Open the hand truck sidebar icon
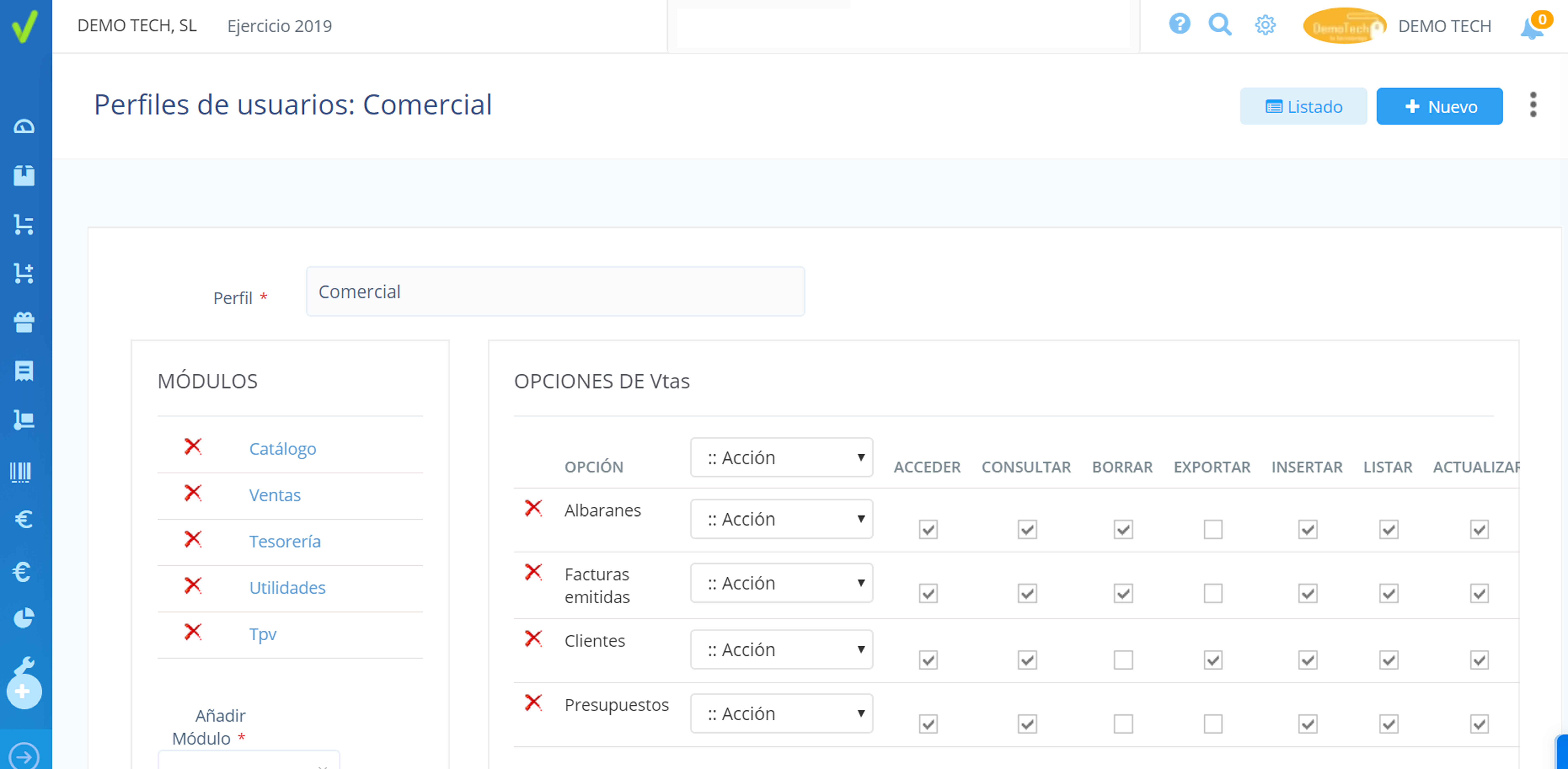Image resolution: width=1568 pixels, height=769 pixels. [x=24, y=420]
